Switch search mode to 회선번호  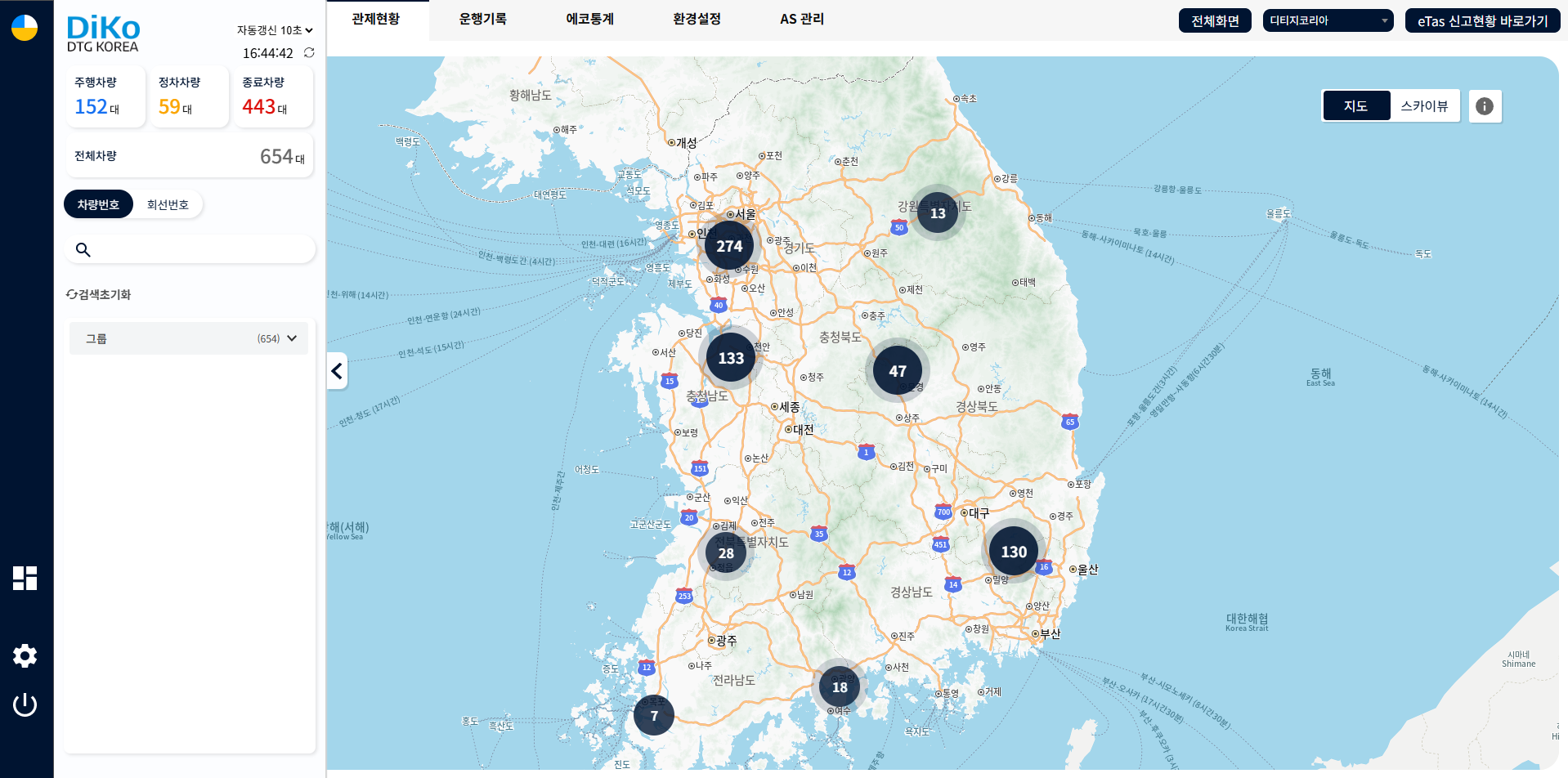[168, 205]
